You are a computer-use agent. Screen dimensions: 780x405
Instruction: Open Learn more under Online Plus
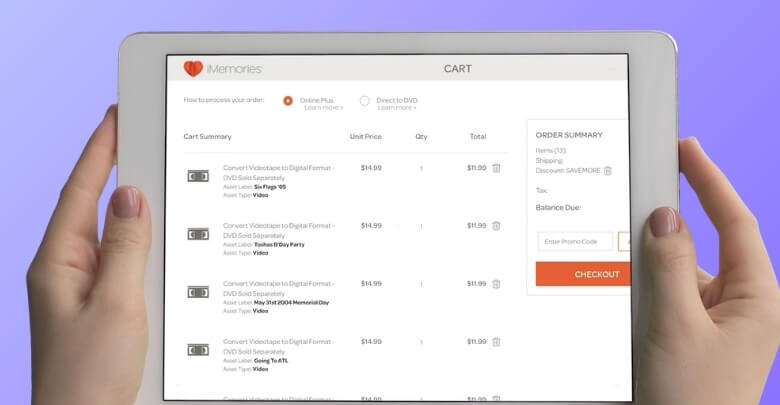click(323, 108)
